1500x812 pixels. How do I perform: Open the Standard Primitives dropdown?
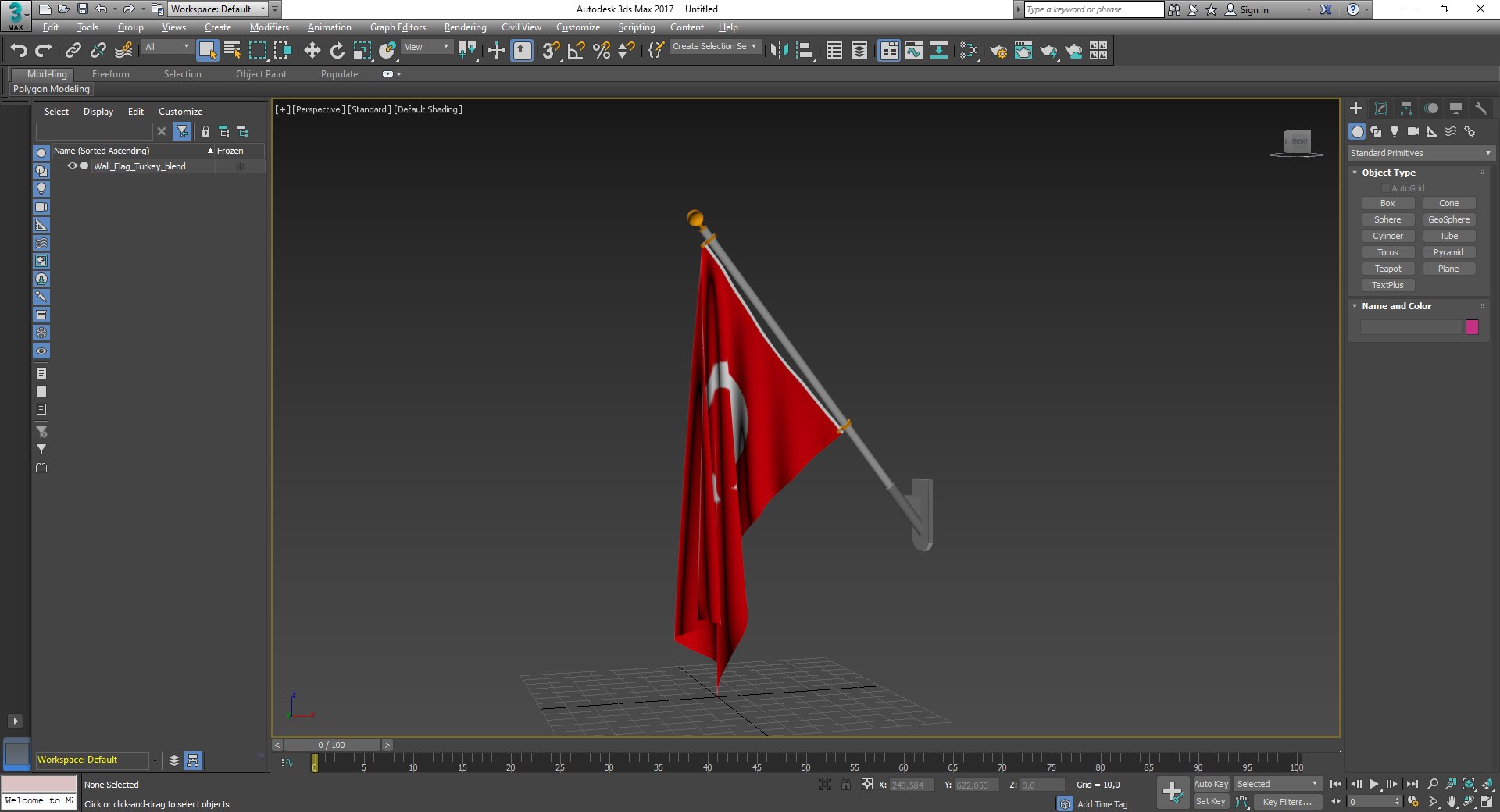click(1421, 153)
